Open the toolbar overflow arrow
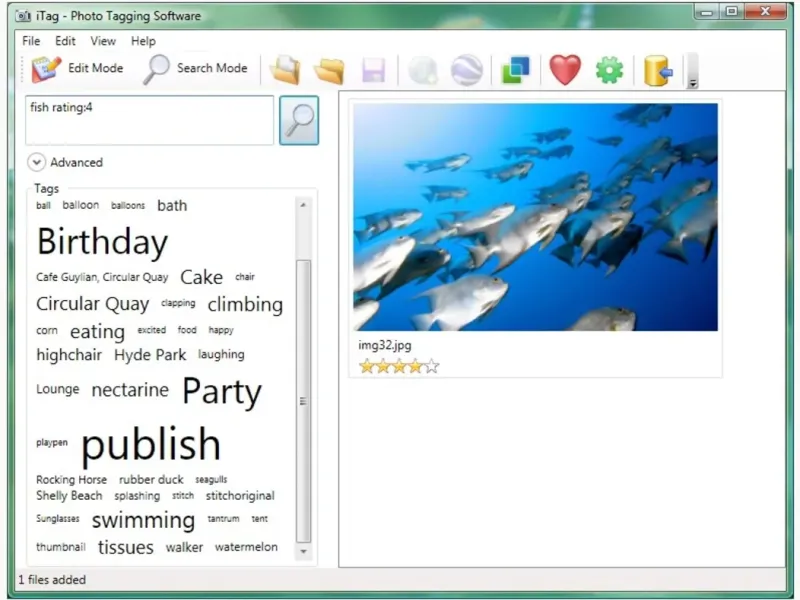The image size is (800, 600). click(692, 71)
